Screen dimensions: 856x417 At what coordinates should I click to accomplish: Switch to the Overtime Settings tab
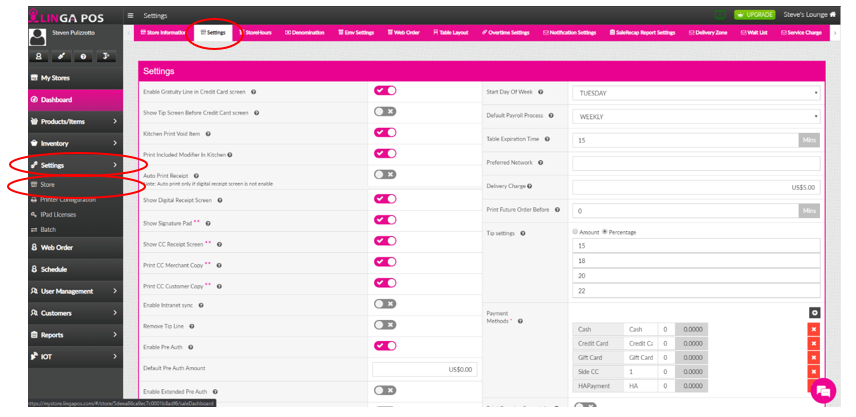[506, 33]
